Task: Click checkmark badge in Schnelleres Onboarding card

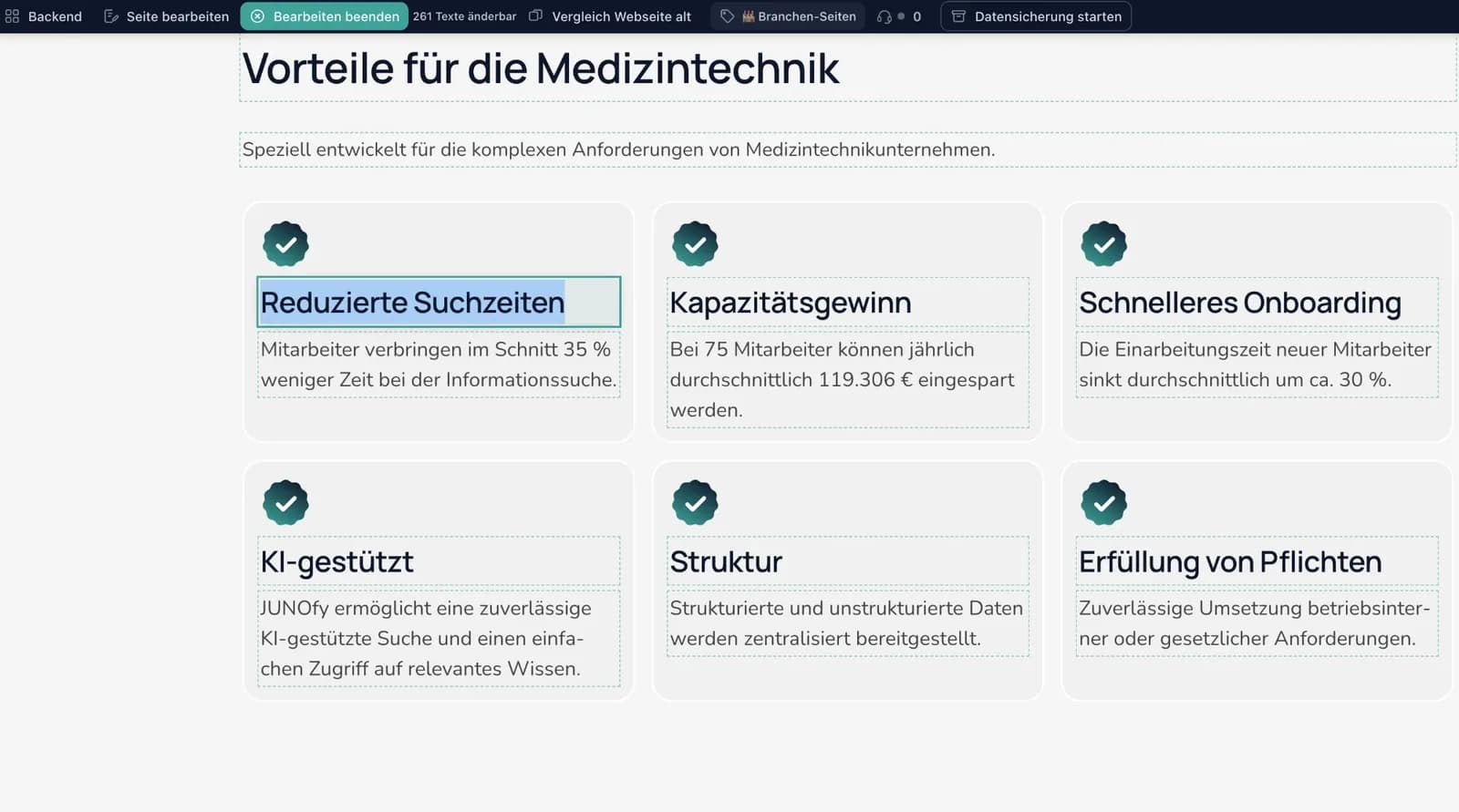Action: pos(1103,243)
